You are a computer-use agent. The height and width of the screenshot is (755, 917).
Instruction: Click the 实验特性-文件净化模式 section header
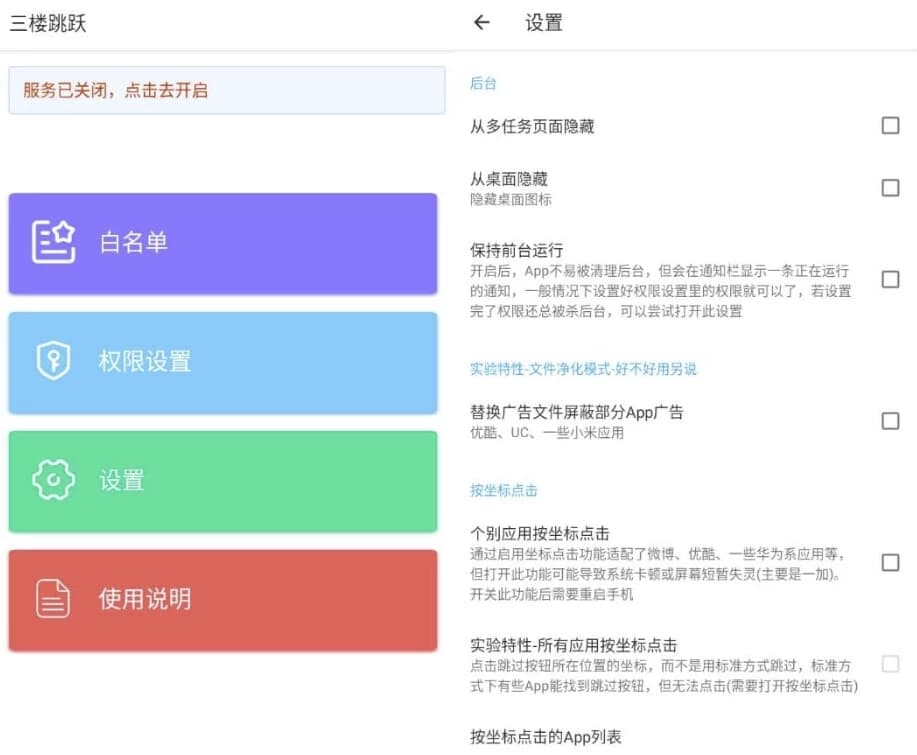click(583, 369)
